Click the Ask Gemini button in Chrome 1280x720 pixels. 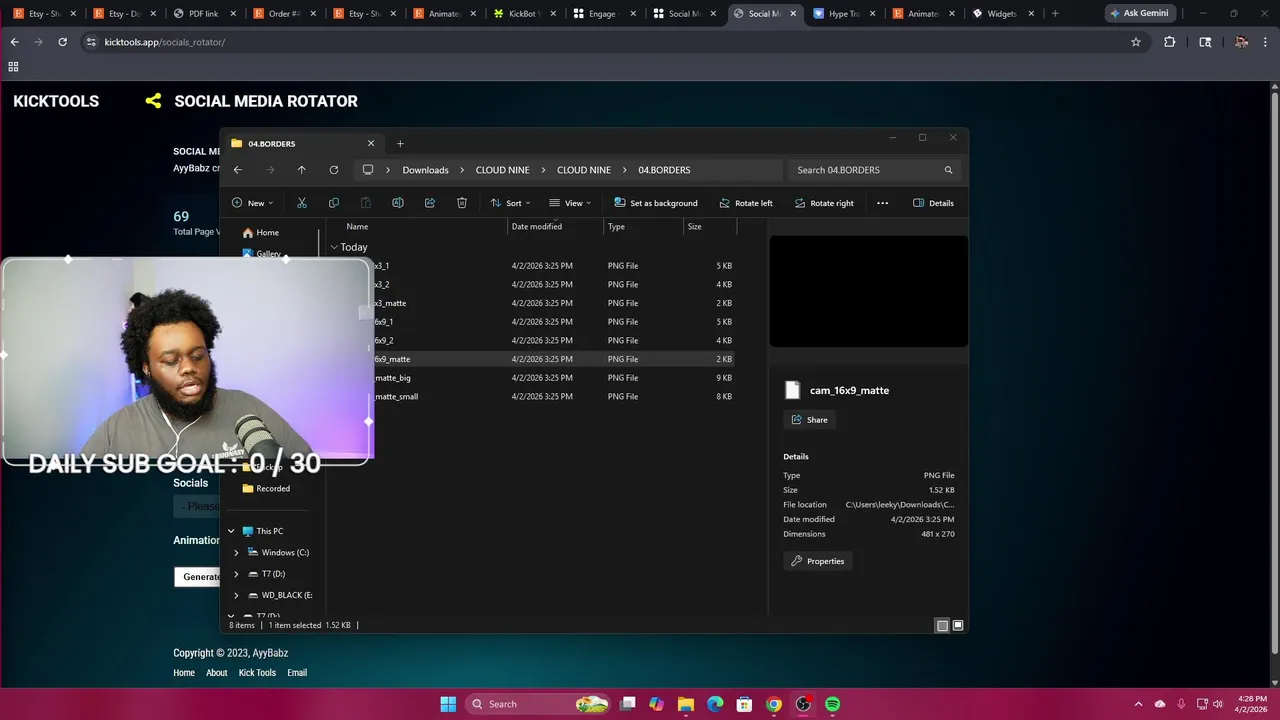[1139, 13]
